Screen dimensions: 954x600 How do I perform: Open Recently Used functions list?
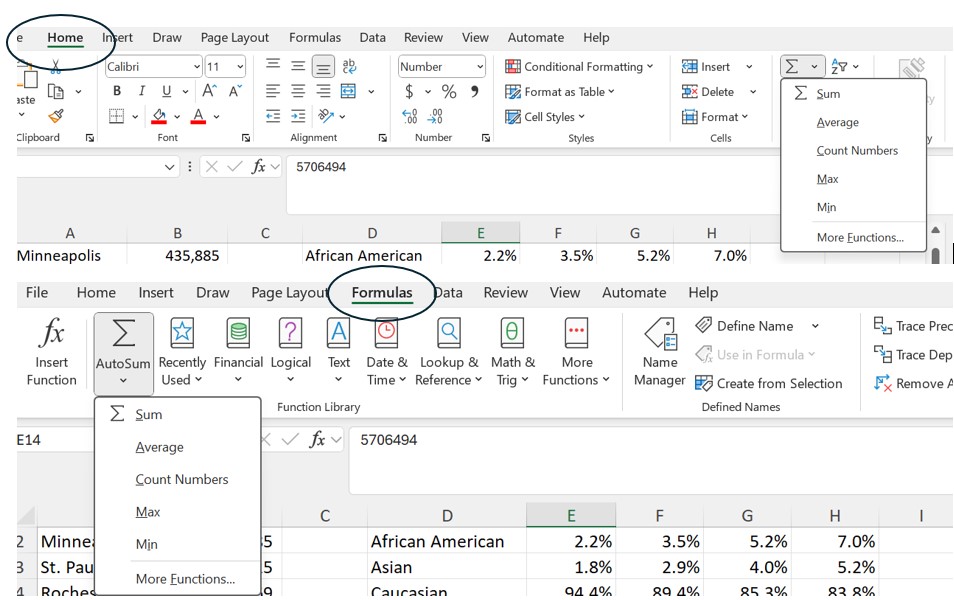pyautogui.click(x=182, y=352)
